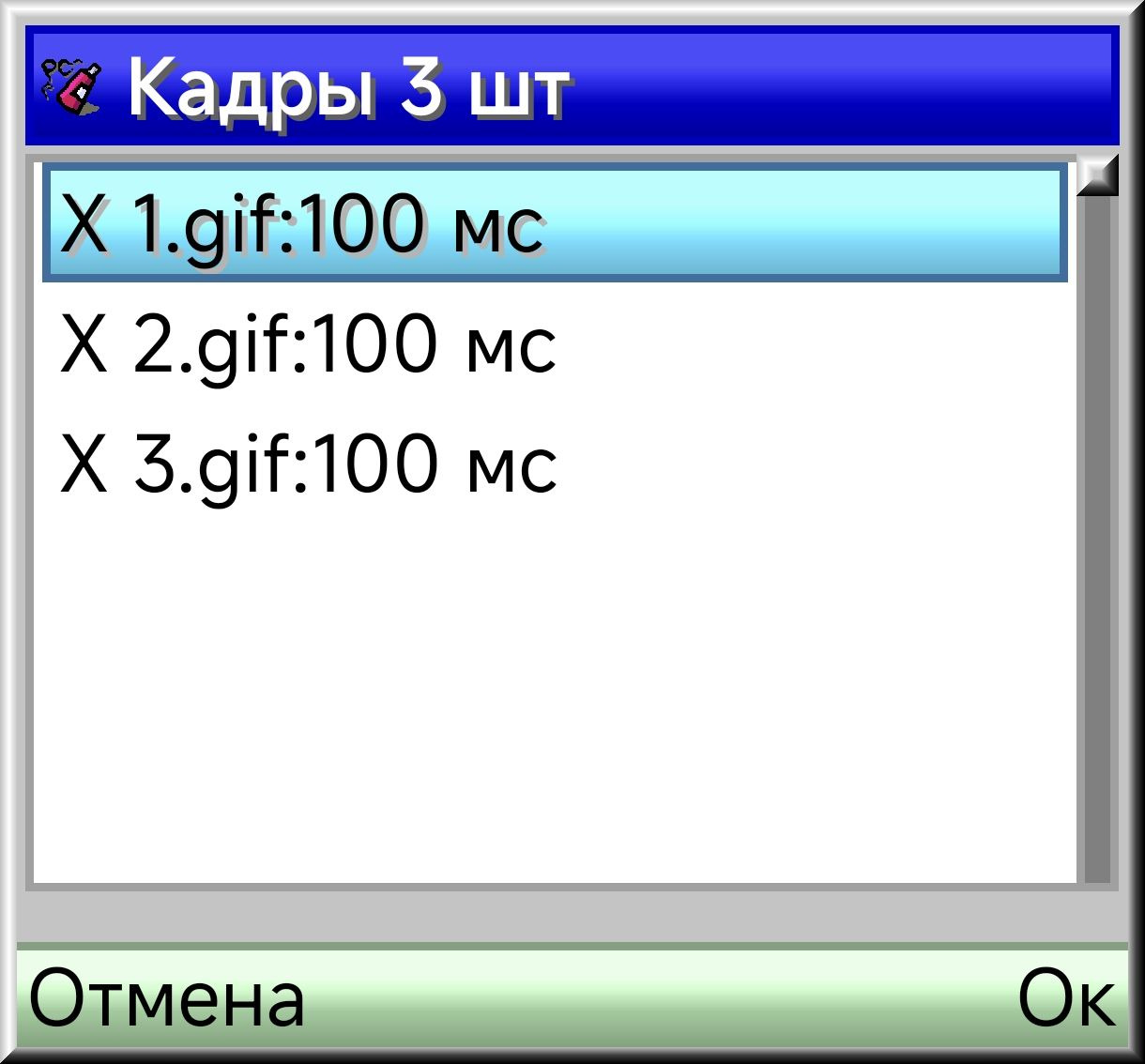Screen dimensions: 1145x1064
Task: Toggle the X mark beside 3.gif
Action: click(84, 464)
